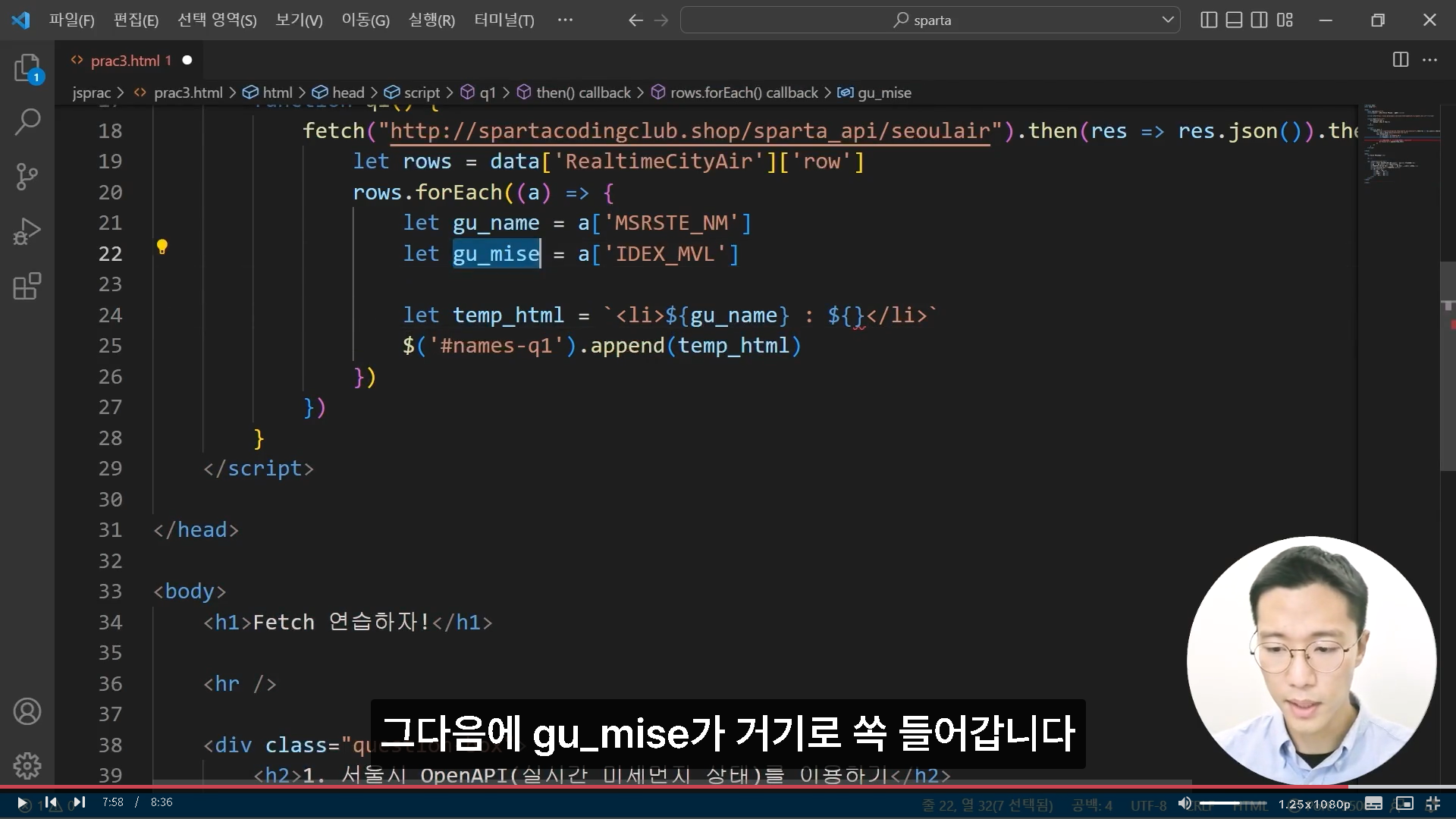The width and height of the screenshot is (1456, 819).
Task: Click the 'IDEX_MVL' string on line 22
Action: point(665,253)
